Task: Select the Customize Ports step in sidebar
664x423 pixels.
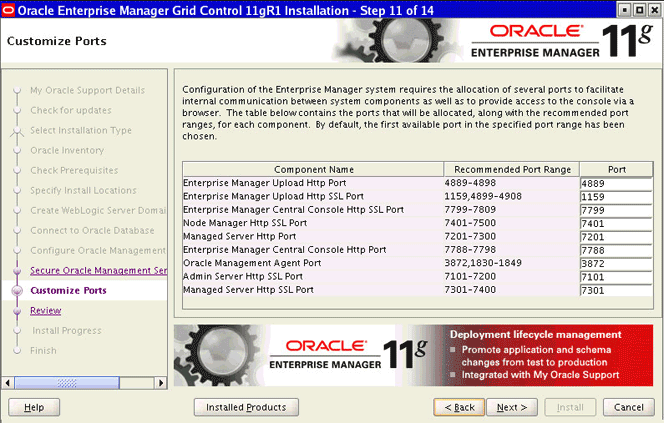Action: pos(69,290)
